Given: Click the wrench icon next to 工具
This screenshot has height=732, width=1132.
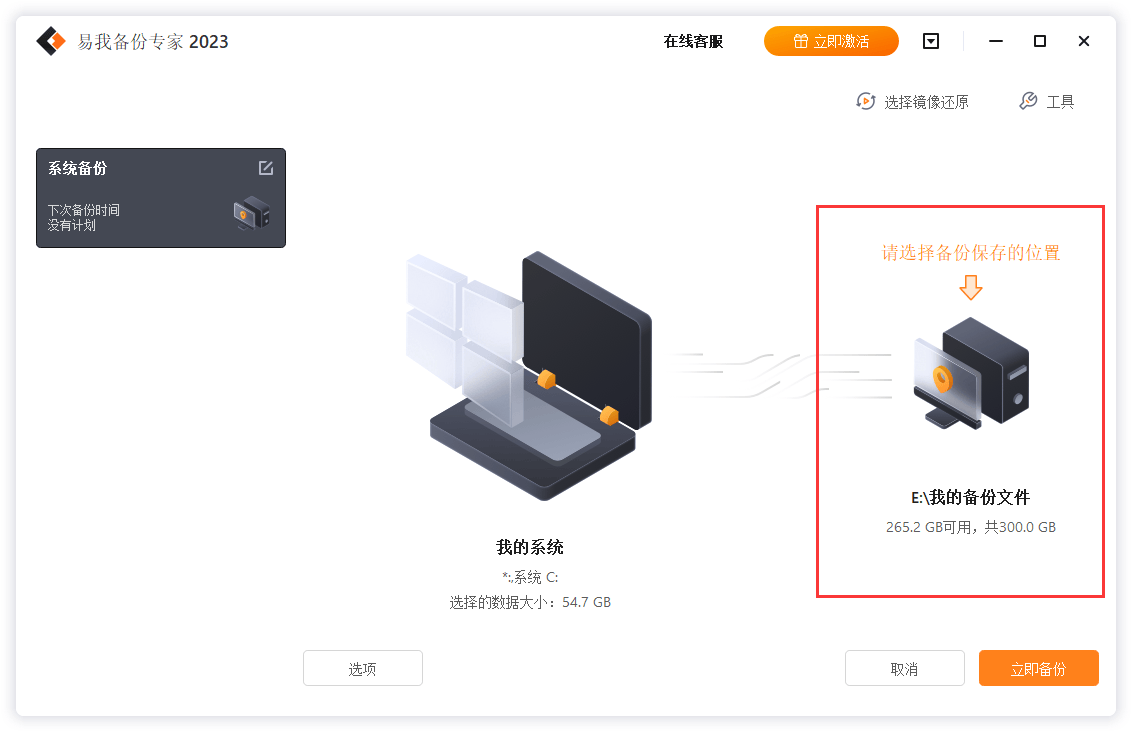Looking at the screenshot, I should click(1028, 101).
